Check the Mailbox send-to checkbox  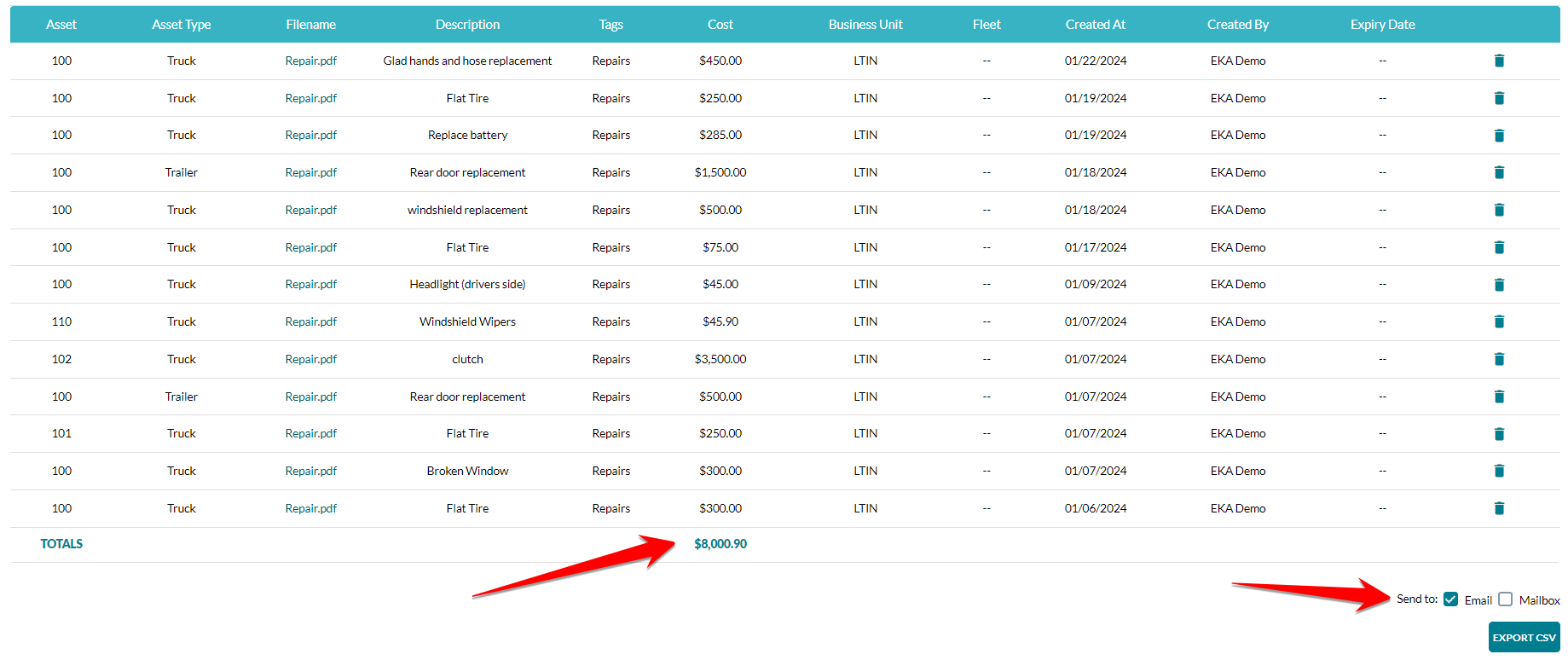coord(1505,599)
